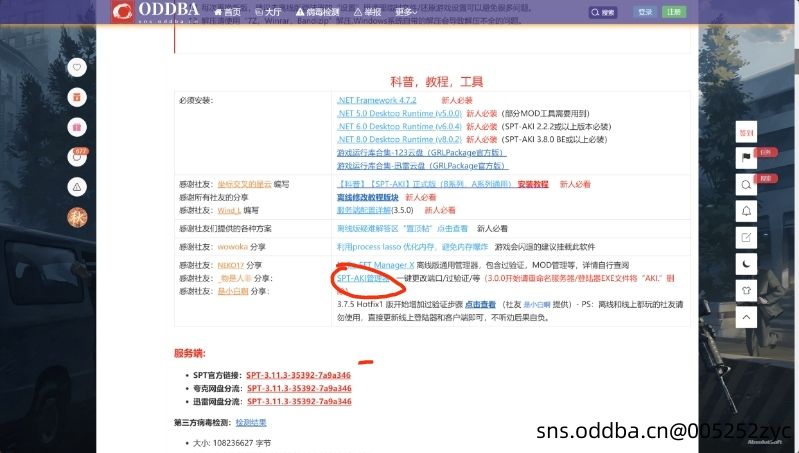The width and height of the screenshot is (799, 453).
Task: Open SPT官方链接 SPT-3.11.3-35392-7a9a346 download
Action: coord(298,375)
